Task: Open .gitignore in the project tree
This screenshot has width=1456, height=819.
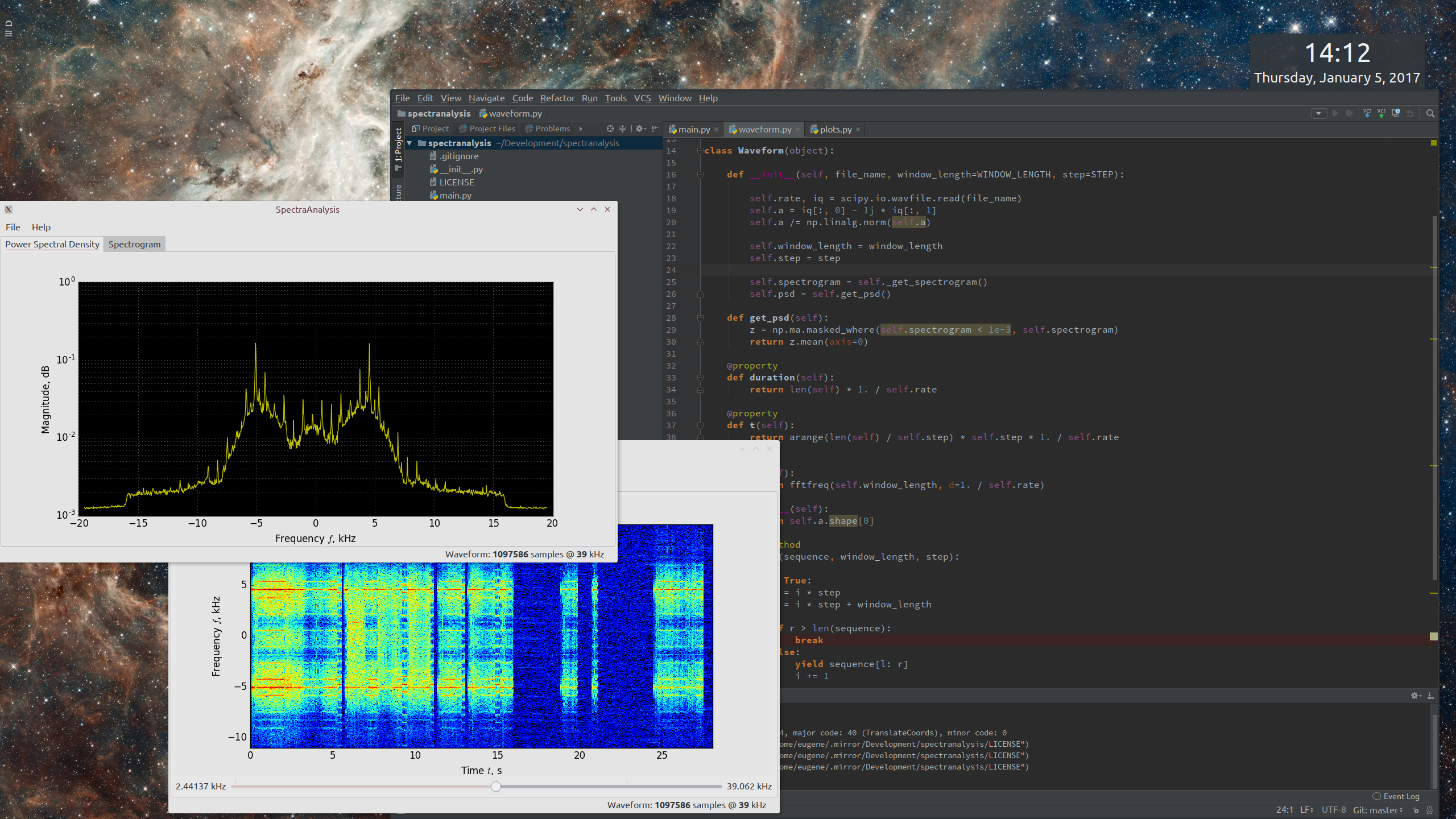Action: (454, 156)
